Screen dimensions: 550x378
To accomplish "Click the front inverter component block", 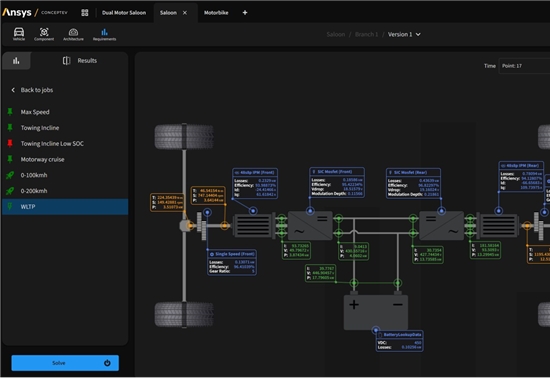I will [310, 225].
